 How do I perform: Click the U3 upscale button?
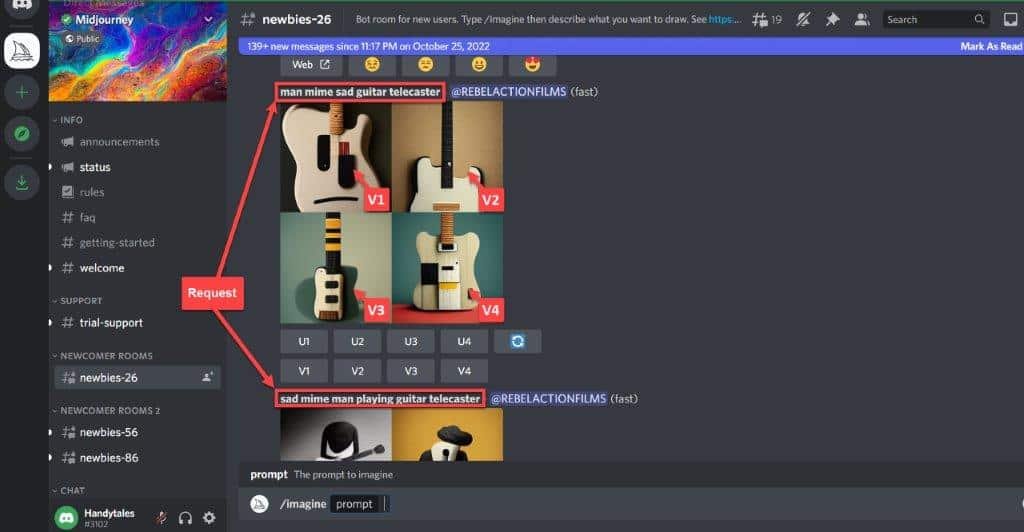tap(411, 341)
